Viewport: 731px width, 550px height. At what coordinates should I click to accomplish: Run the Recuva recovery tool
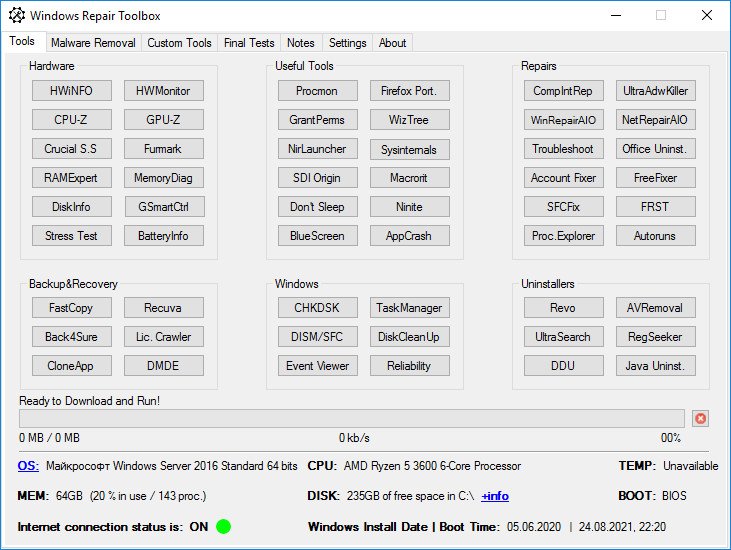point(163,308)
